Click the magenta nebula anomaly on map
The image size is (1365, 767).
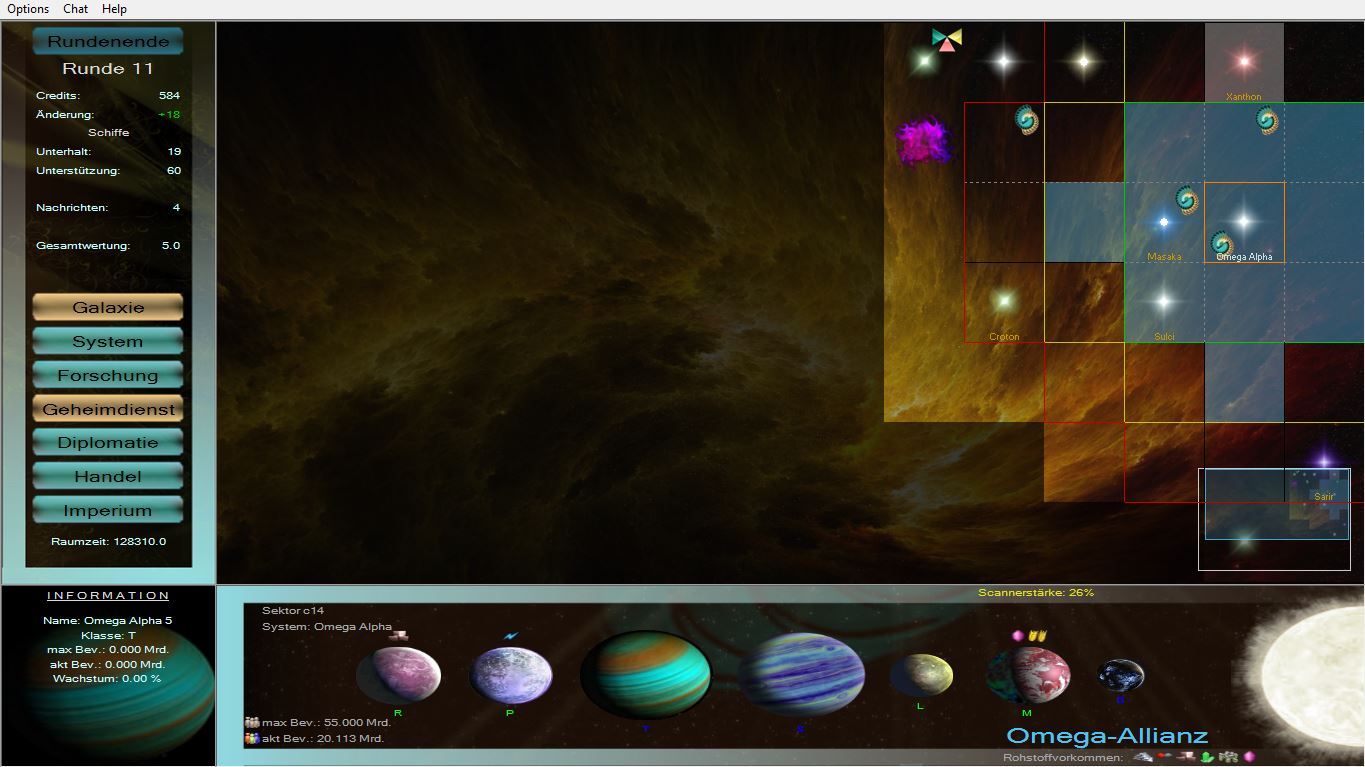(923, 142)
